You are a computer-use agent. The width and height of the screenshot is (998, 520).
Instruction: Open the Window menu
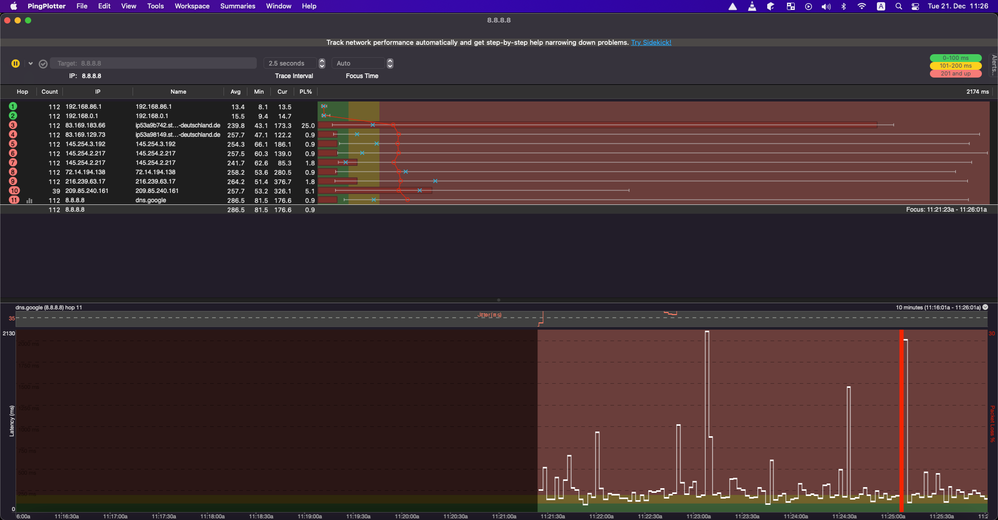pos(278,6)
